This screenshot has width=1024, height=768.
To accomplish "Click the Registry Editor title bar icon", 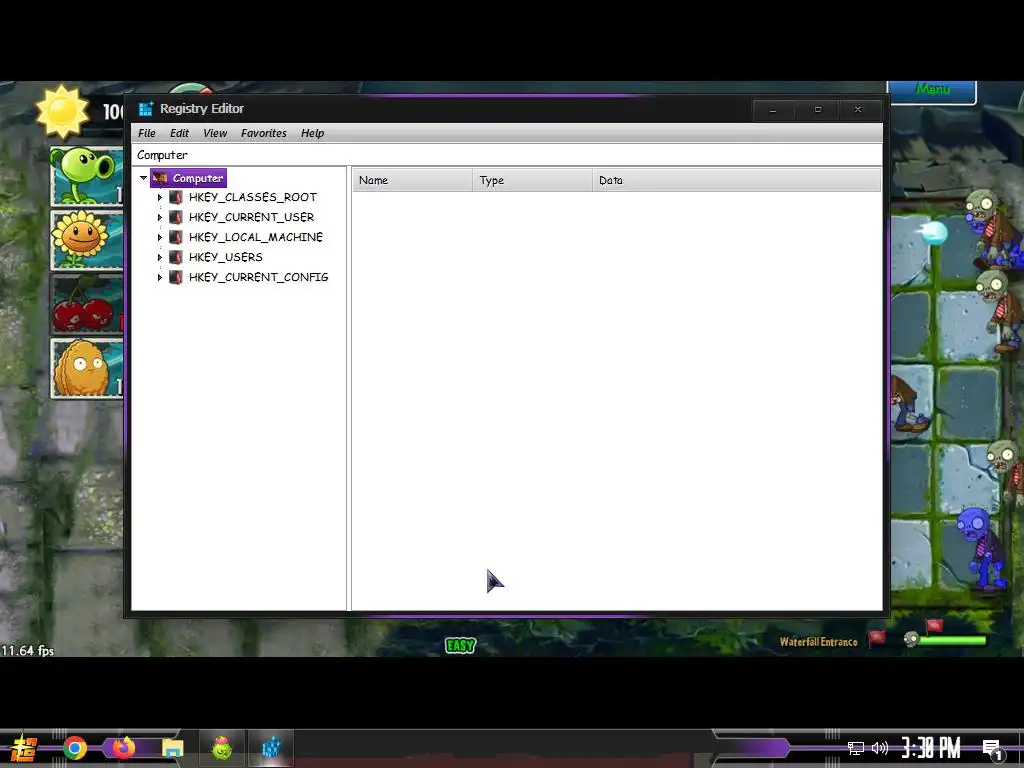I will click(x=146, y=108).
